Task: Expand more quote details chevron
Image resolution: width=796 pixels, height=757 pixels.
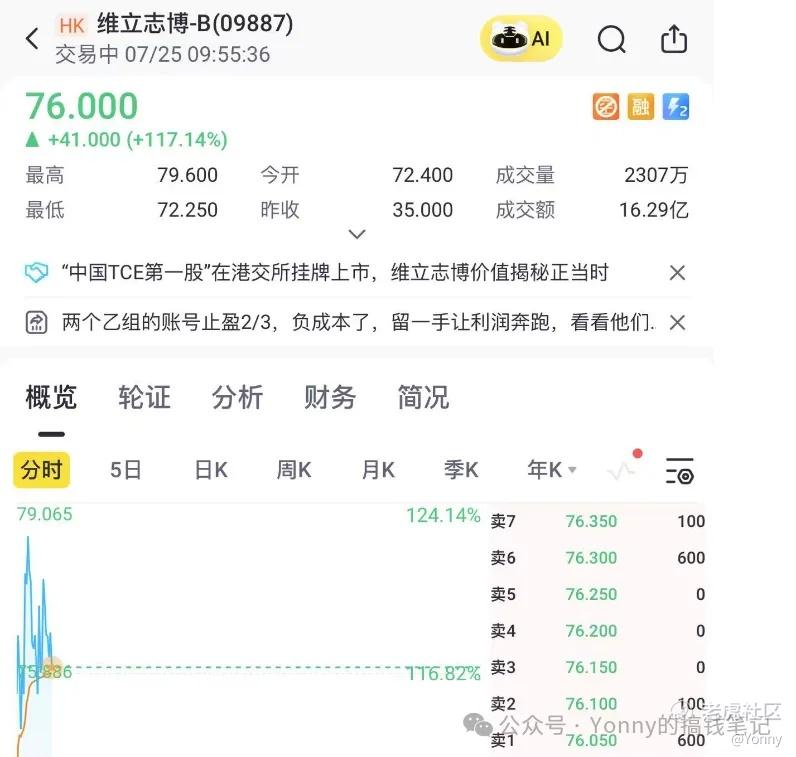Action: tap(357, 235)
